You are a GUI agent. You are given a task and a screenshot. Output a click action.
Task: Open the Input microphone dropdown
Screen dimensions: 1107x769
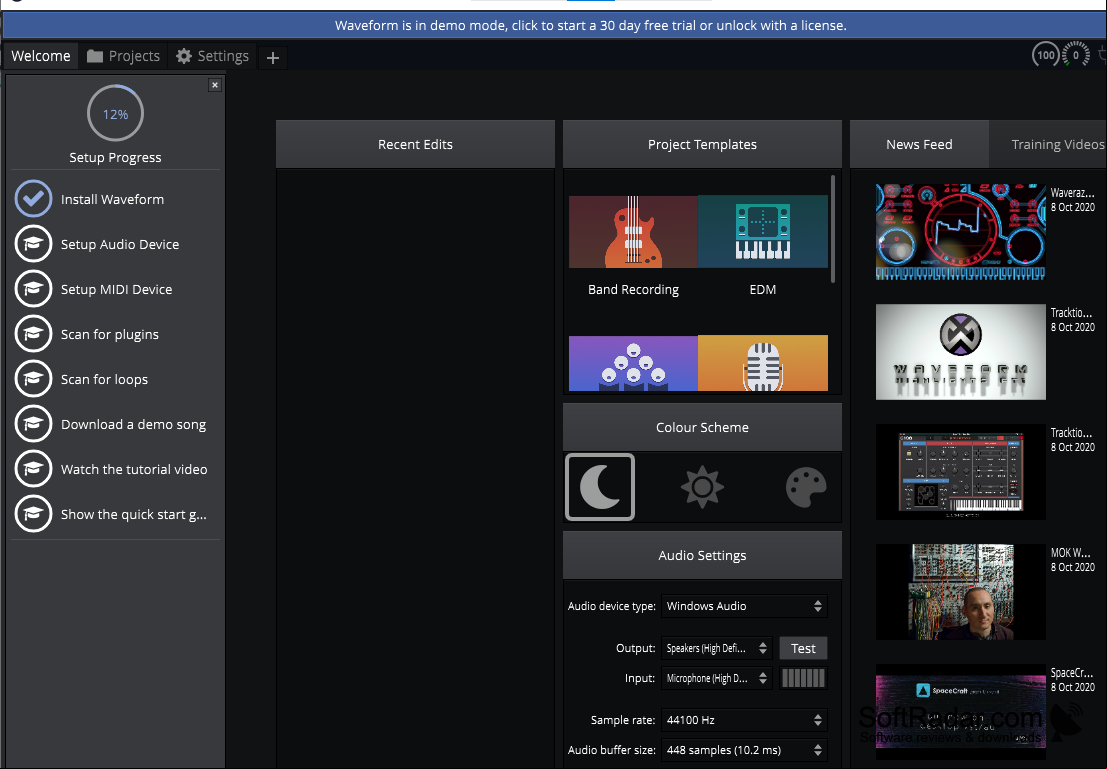pos(717,678)
